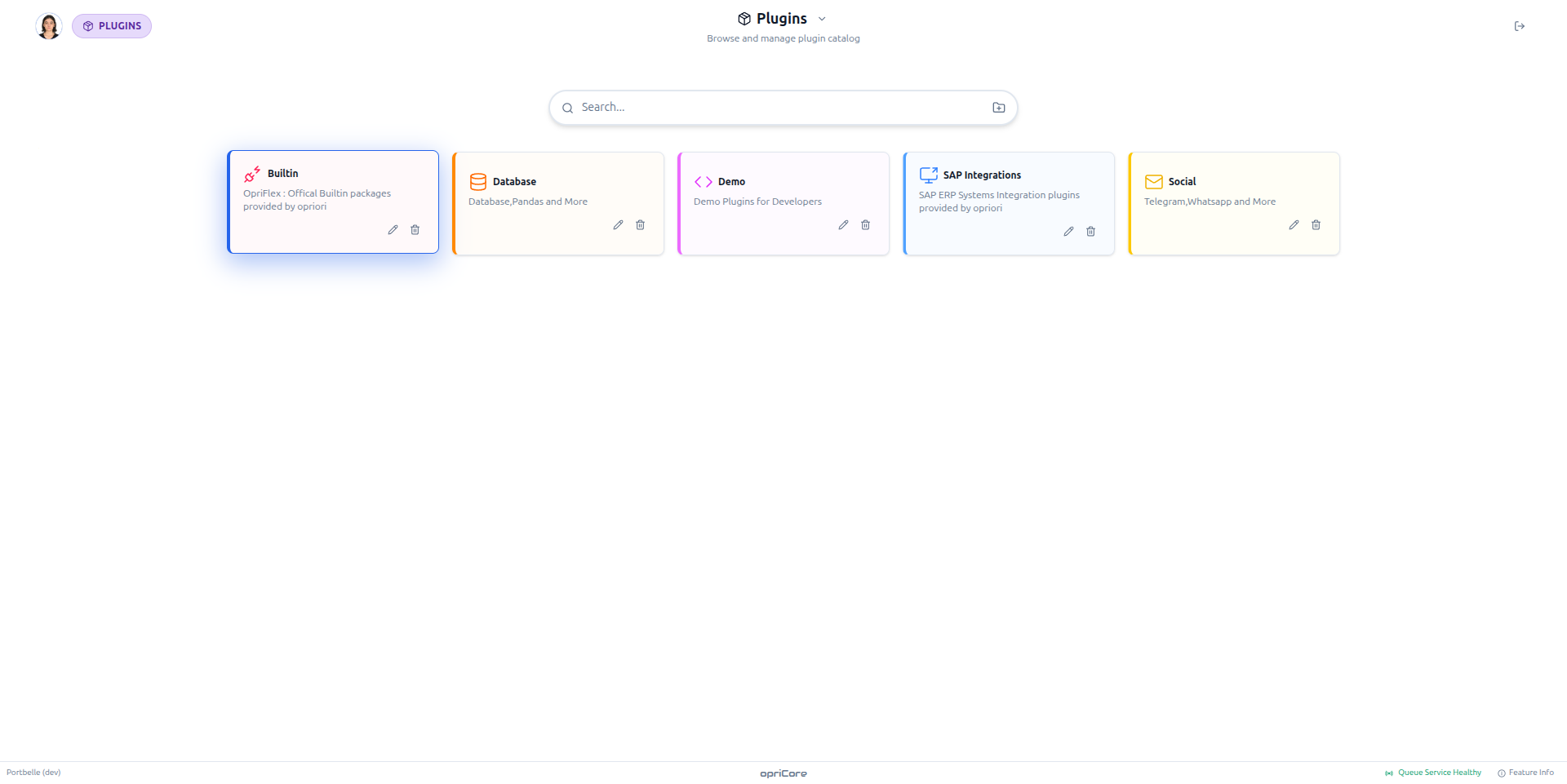Open the Database plugin card
The width and height of the screenshot is (1567, 784).
558,204
